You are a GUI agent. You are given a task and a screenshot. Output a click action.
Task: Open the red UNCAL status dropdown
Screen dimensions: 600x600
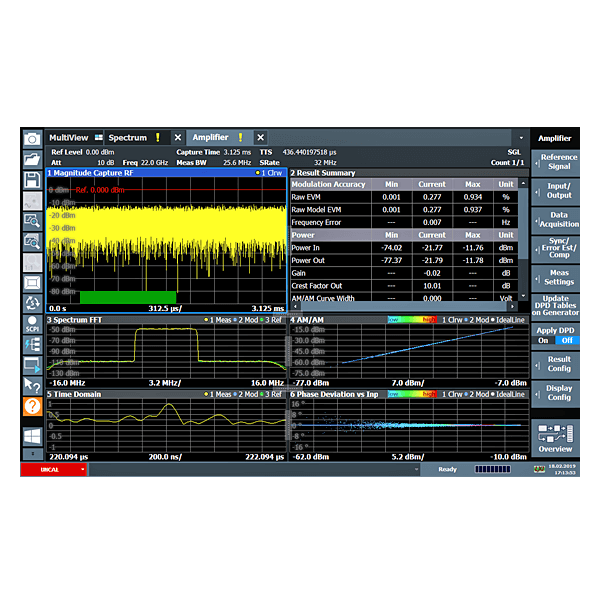54,470
